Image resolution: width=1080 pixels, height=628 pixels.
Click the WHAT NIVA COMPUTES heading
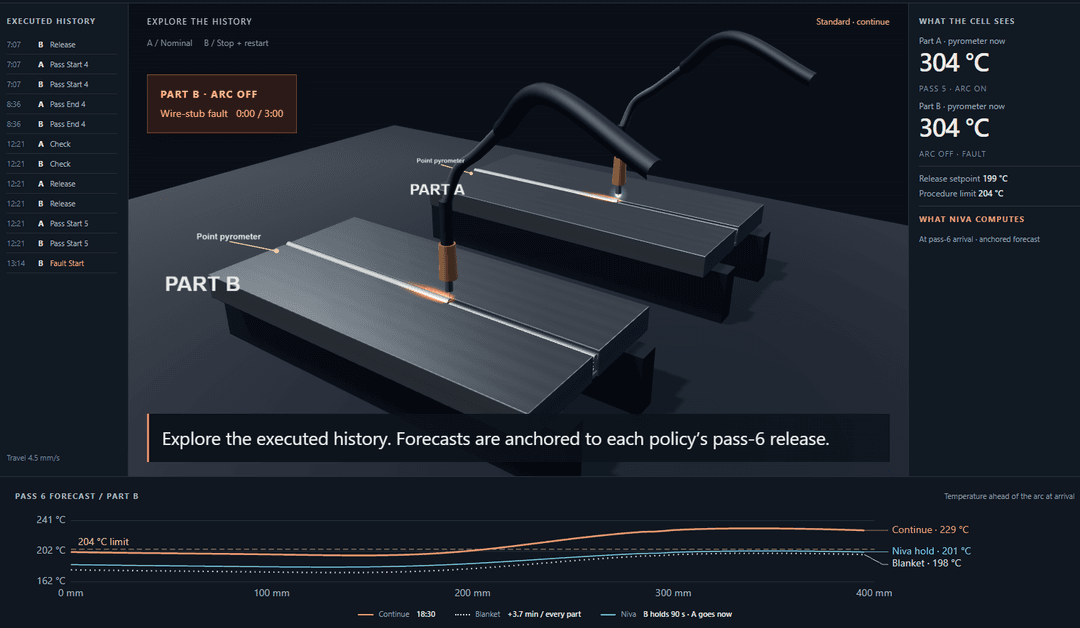(971, 220)
